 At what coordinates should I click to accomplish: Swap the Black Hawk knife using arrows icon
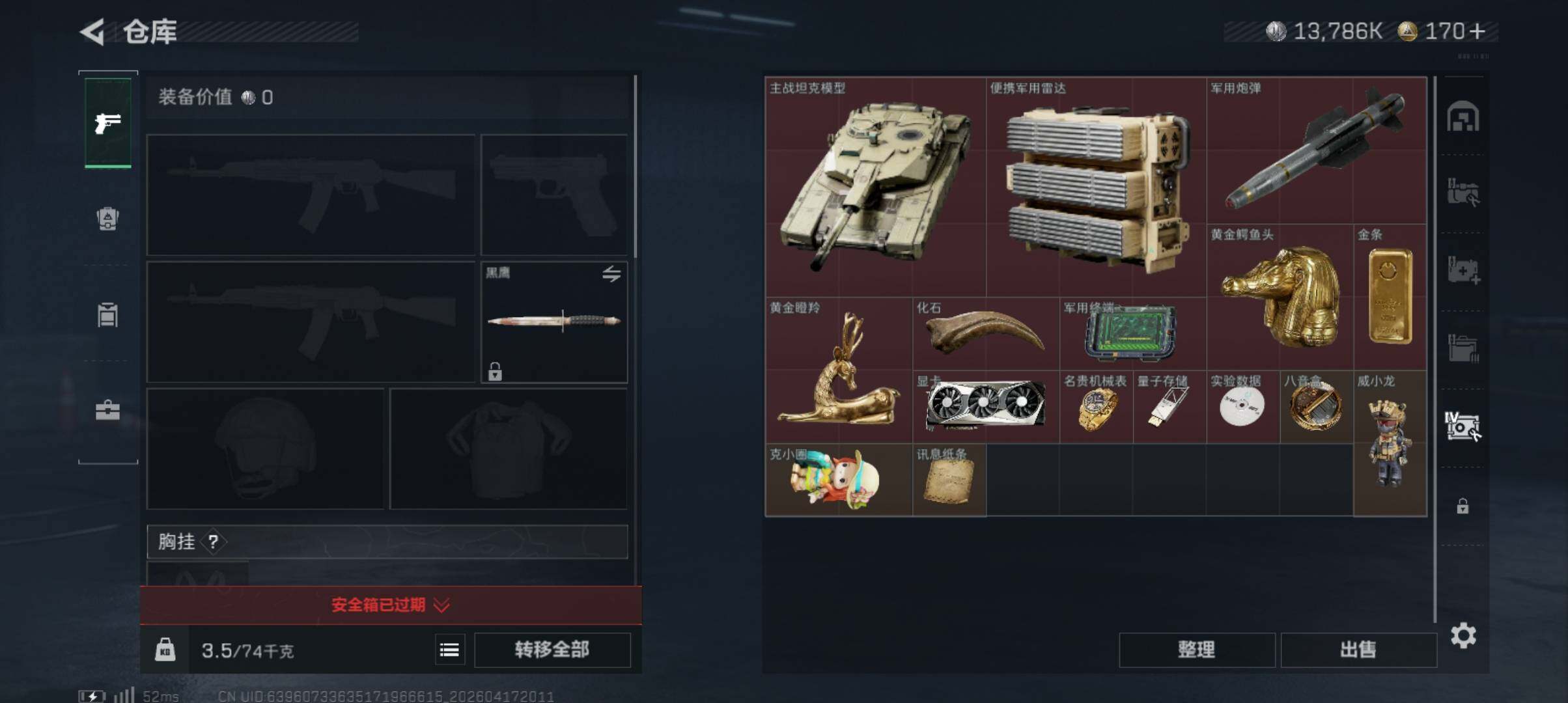click(x=611, y=274)
